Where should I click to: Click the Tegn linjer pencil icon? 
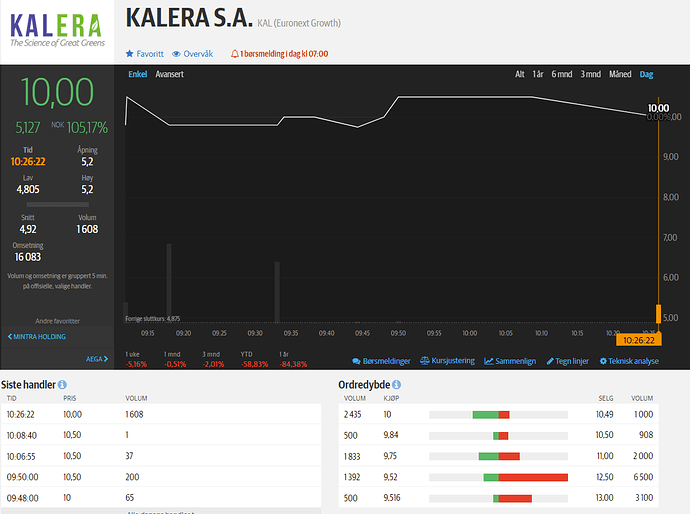coord(550,361)
